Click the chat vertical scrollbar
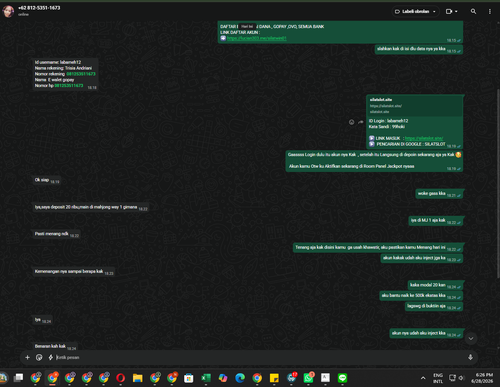500x387 pixels. [498, 183]
